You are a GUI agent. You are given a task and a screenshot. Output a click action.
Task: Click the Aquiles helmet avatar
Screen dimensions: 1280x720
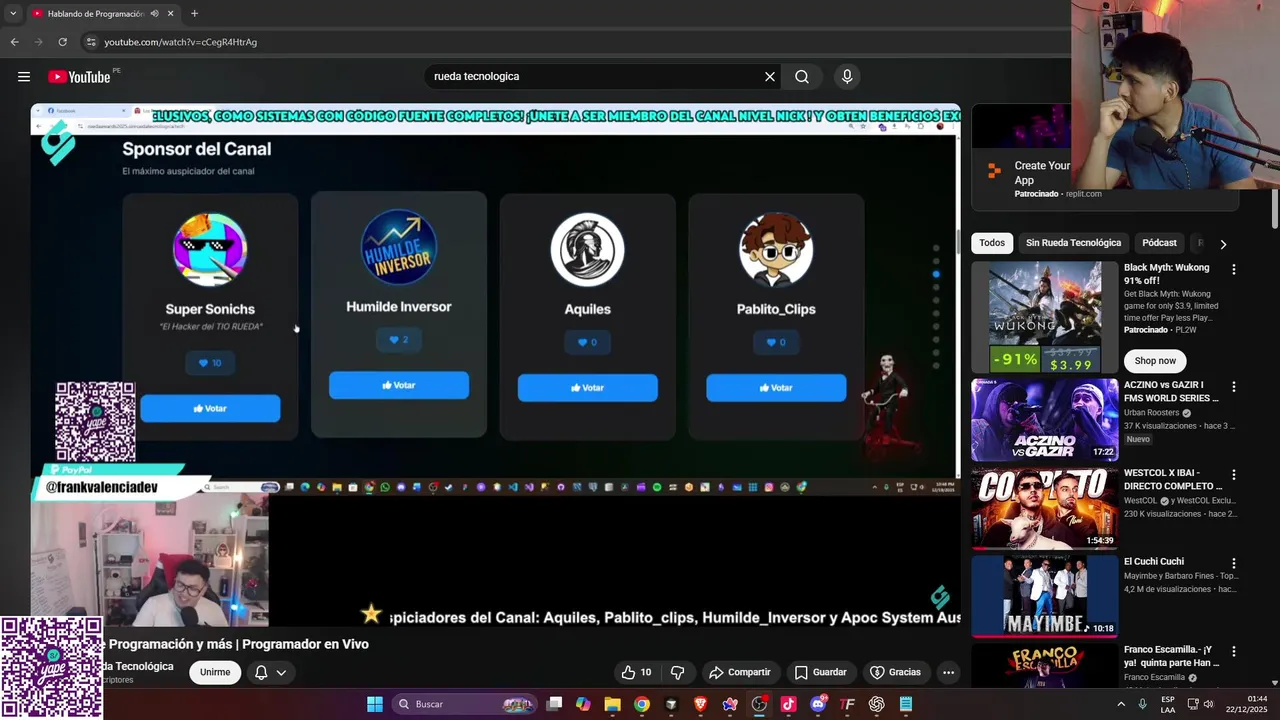point(587,250)
